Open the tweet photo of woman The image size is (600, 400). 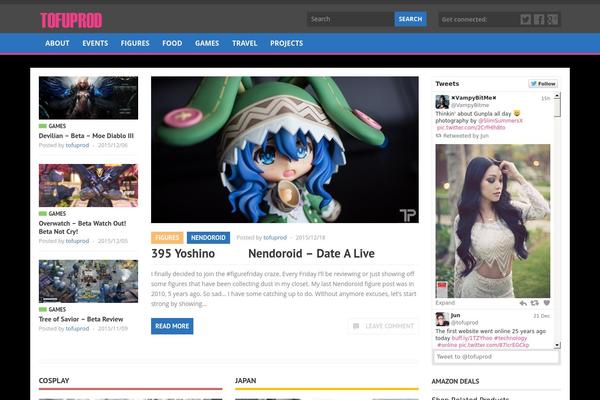tap(493, 221)
